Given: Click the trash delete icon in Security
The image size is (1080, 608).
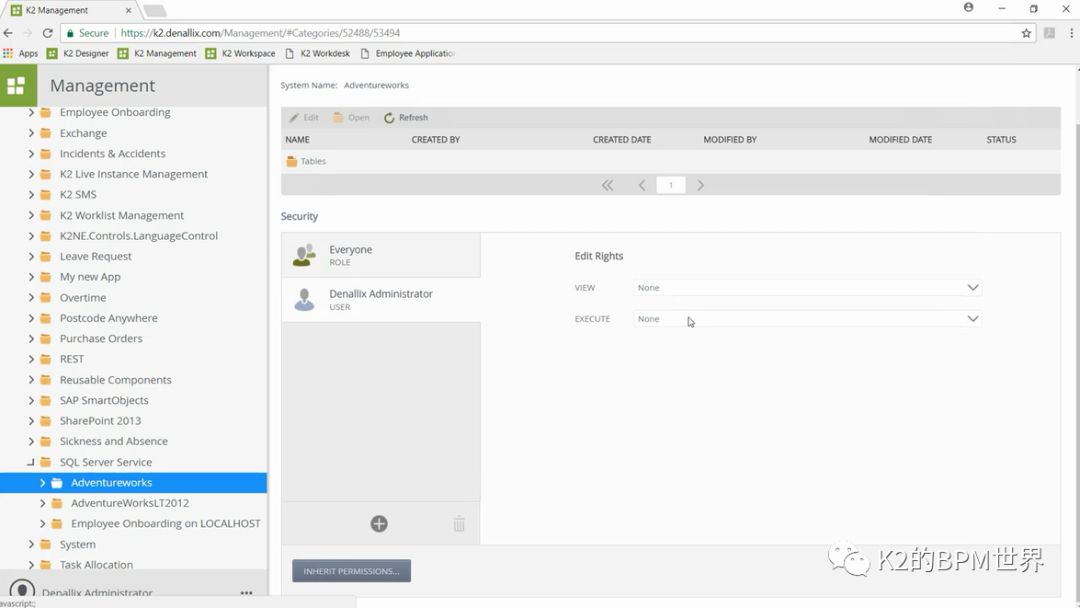Looking at the screenshot, I should [459, 524].
